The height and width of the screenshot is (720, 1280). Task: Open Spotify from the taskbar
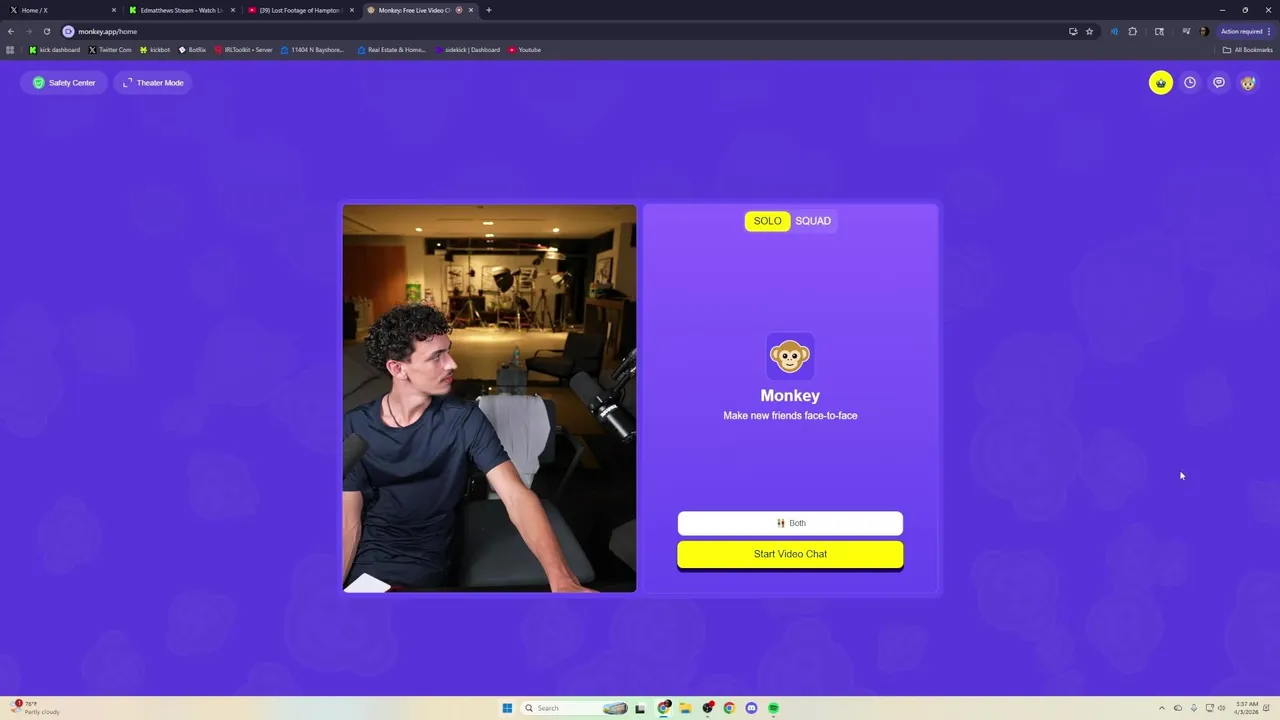click(x=774, y=708)
